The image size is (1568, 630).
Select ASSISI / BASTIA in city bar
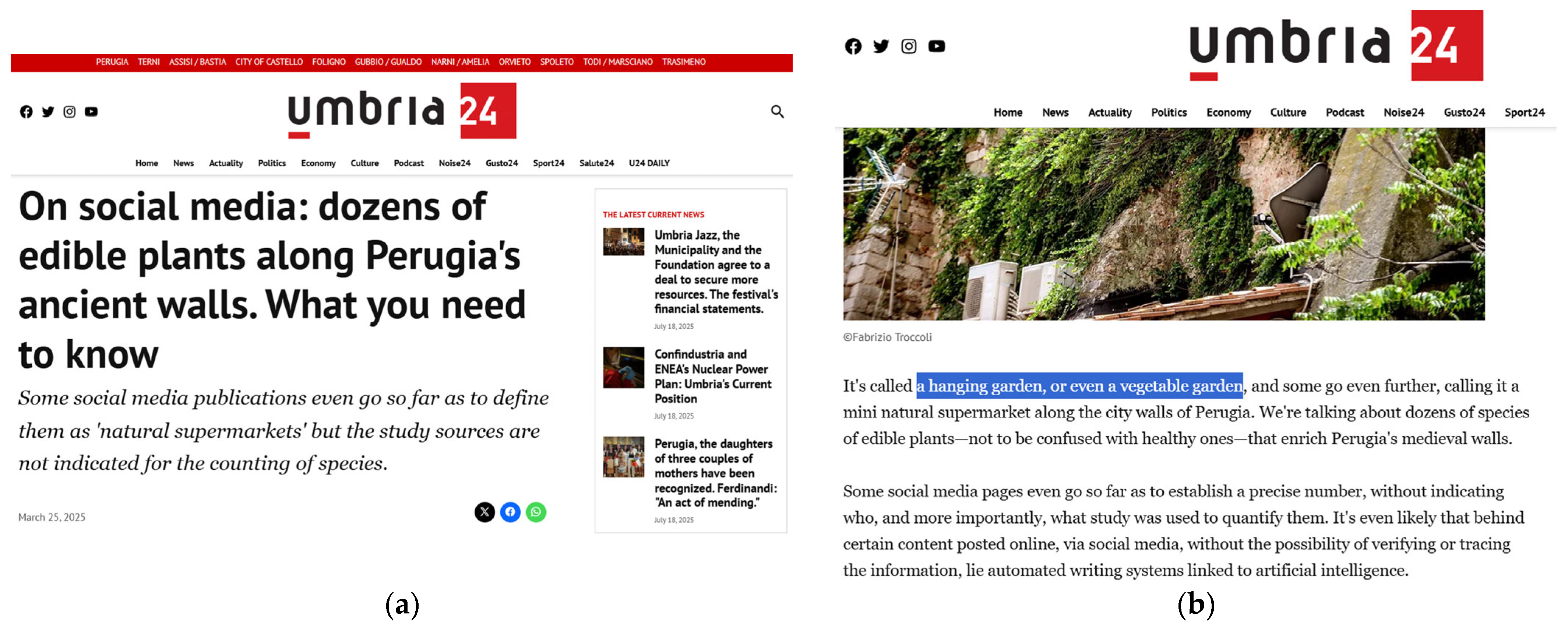[x=197, y=62]
